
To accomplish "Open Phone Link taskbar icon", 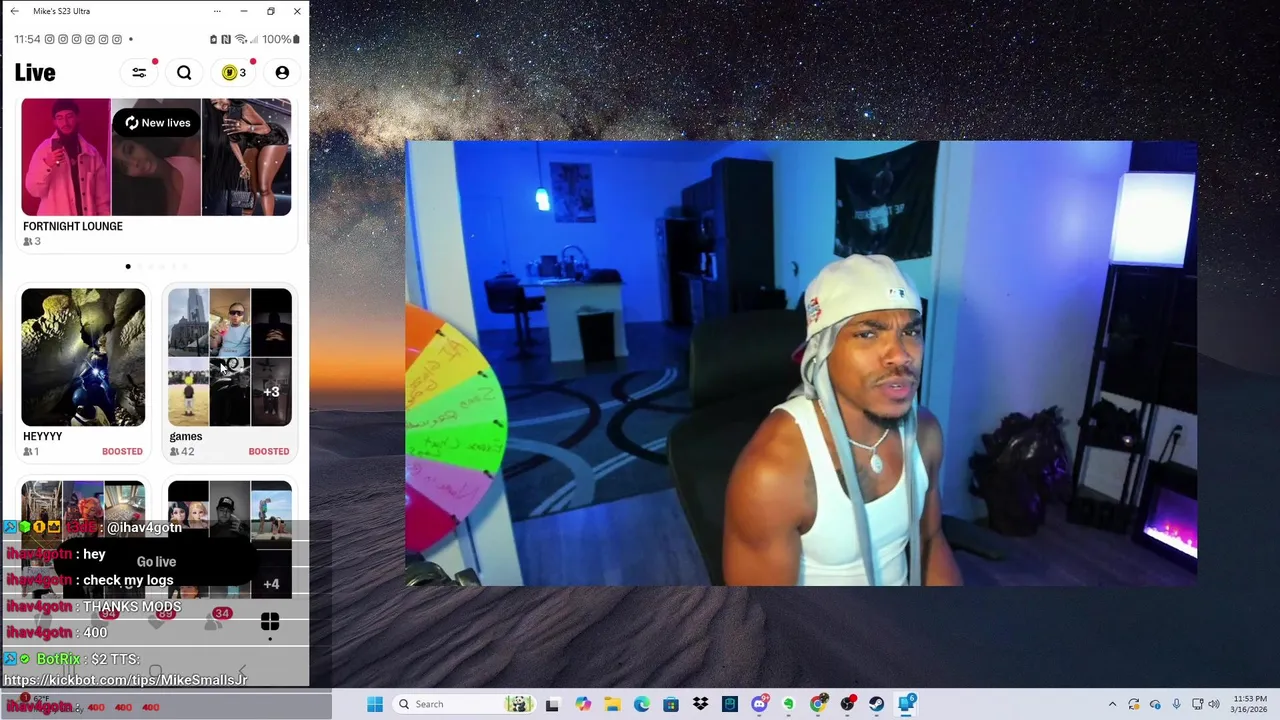I will tap(906, 704).
